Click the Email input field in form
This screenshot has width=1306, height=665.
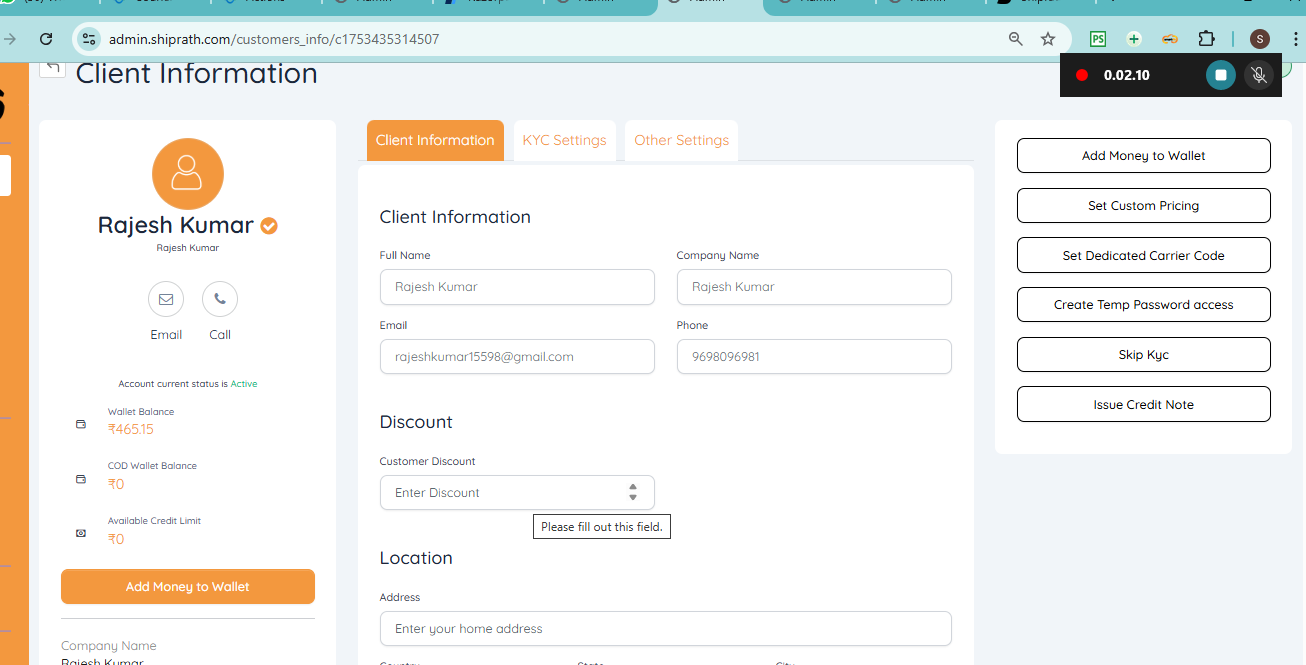517,357
